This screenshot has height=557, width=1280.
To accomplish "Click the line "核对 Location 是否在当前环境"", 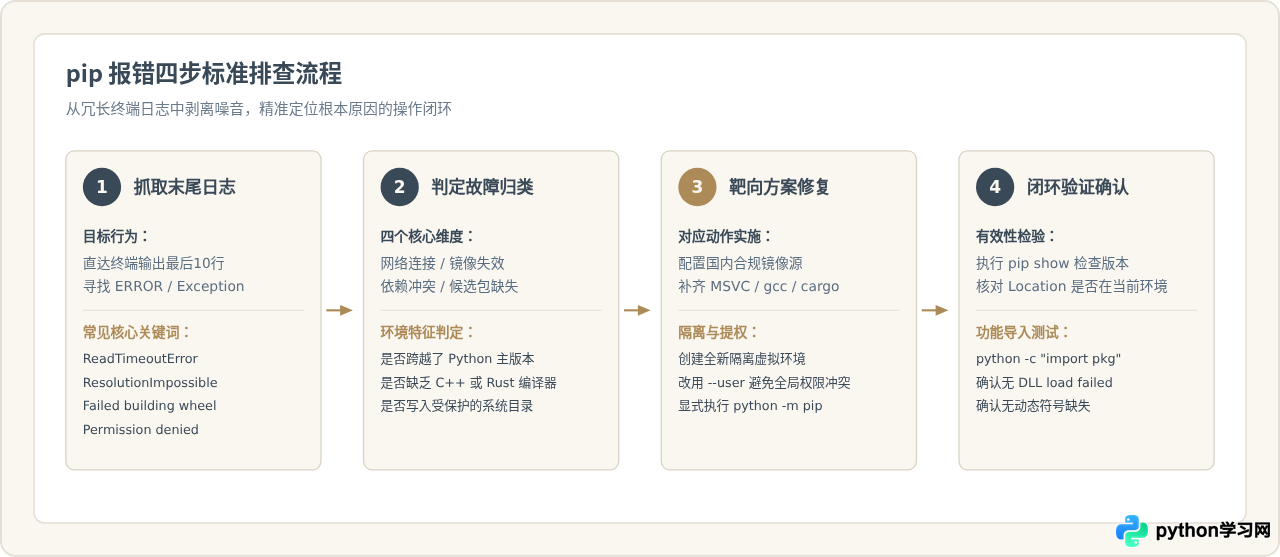I will [1072, 286].
